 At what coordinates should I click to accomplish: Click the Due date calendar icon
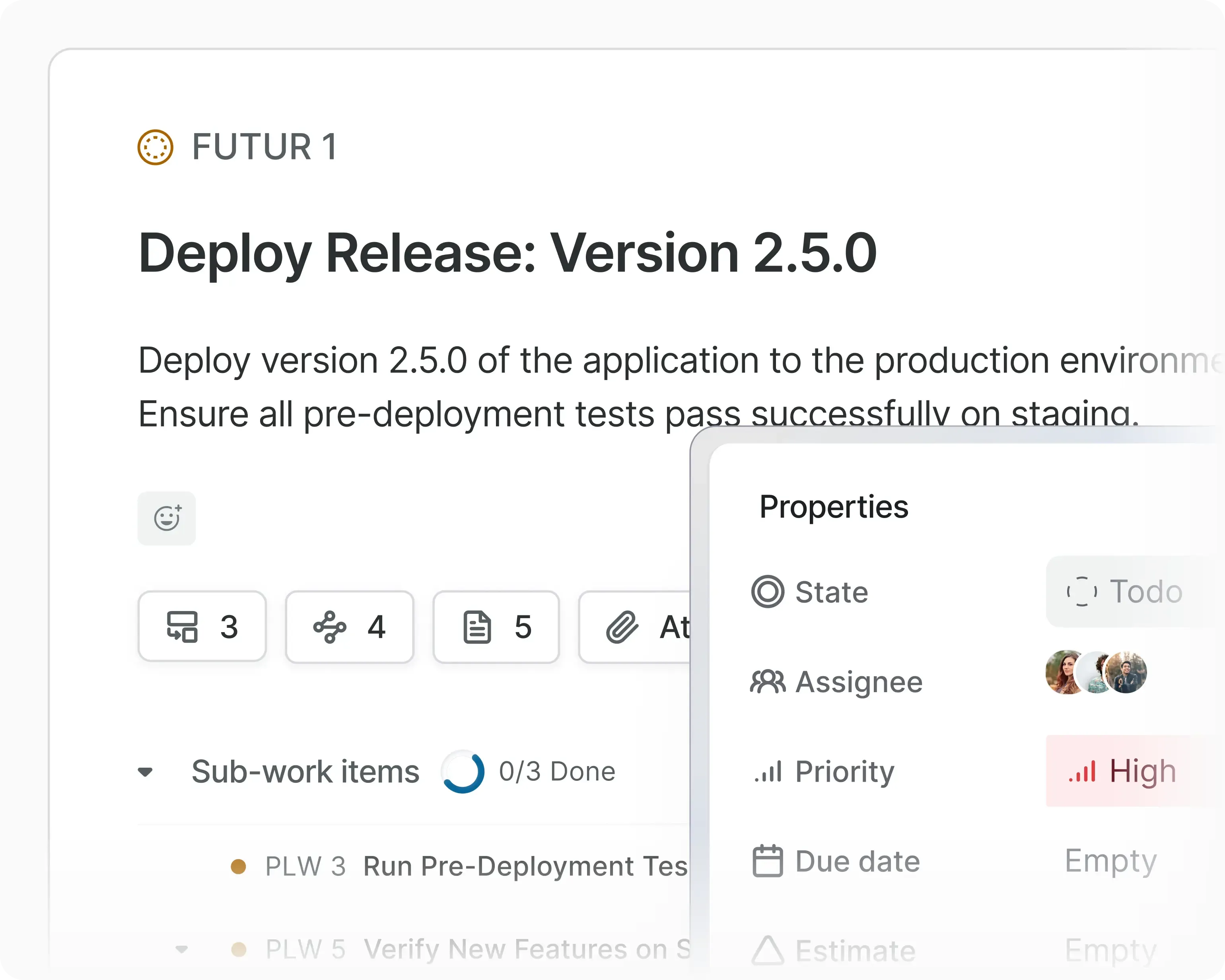[768, 861]
